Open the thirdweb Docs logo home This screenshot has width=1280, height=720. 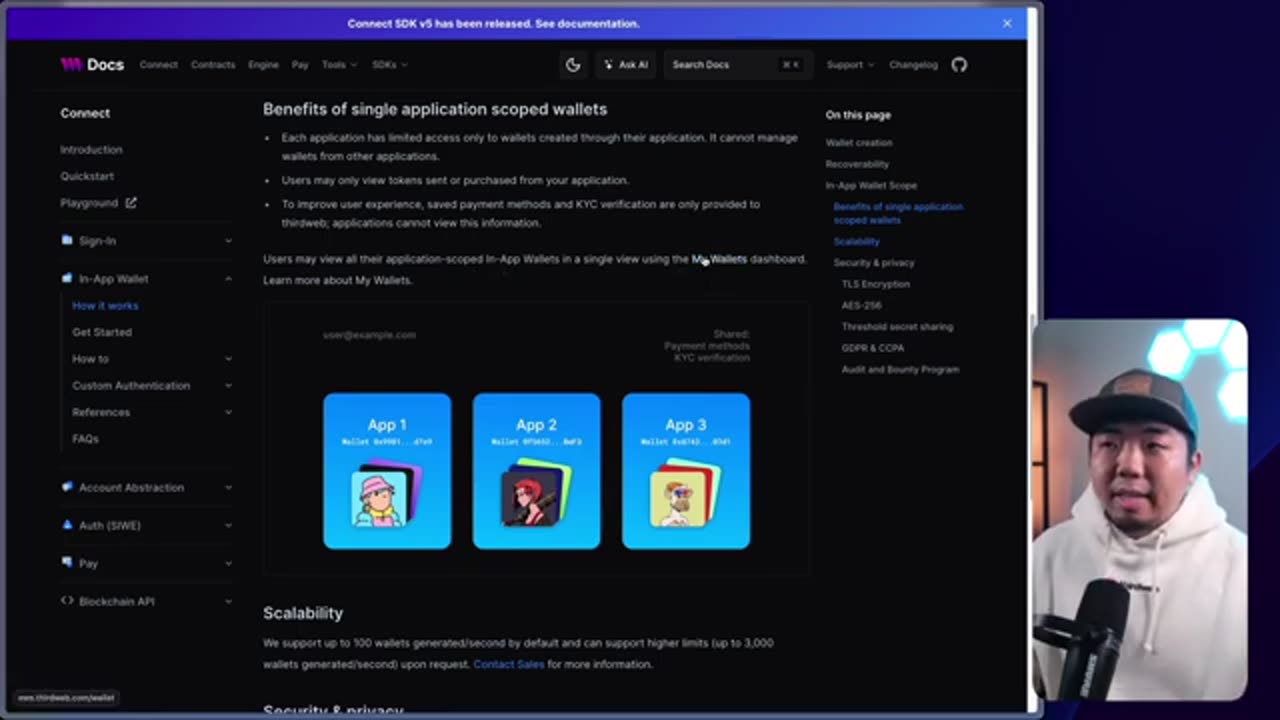(92, 64)
